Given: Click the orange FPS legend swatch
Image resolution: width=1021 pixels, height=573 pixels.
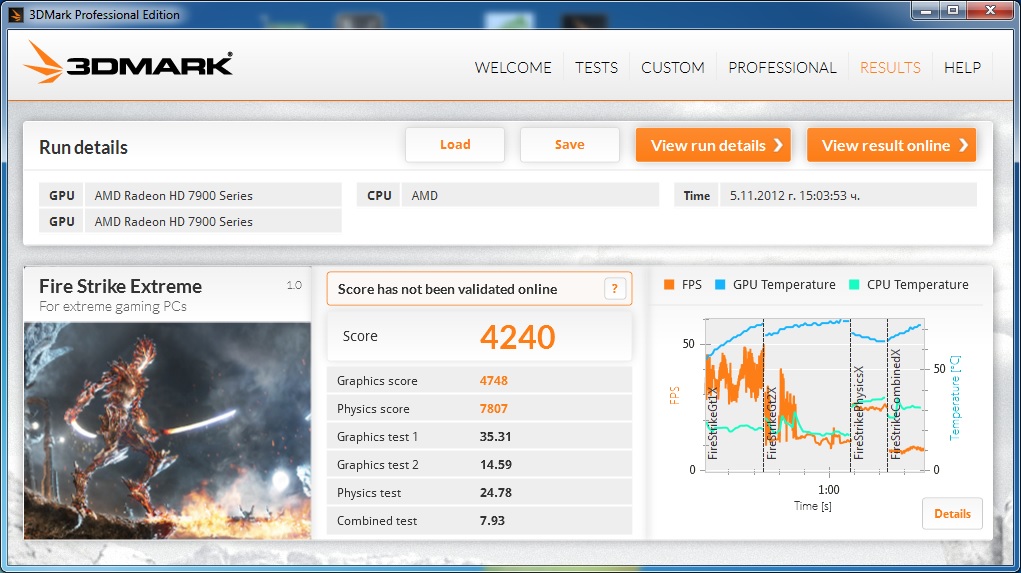Looking at the screenshot, I should (669, 285).
